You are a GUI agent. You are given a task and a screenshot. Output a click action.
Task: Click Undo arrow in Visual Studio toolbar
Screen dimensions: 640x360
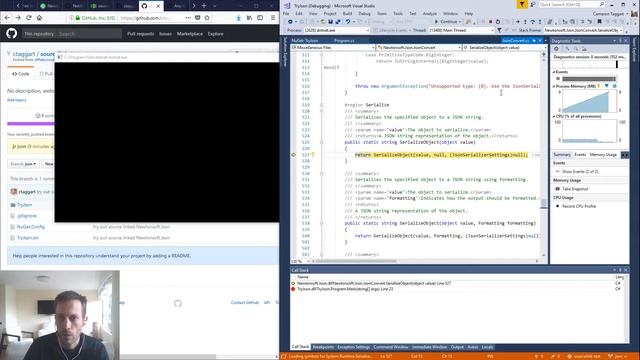[x=348, y=22]
